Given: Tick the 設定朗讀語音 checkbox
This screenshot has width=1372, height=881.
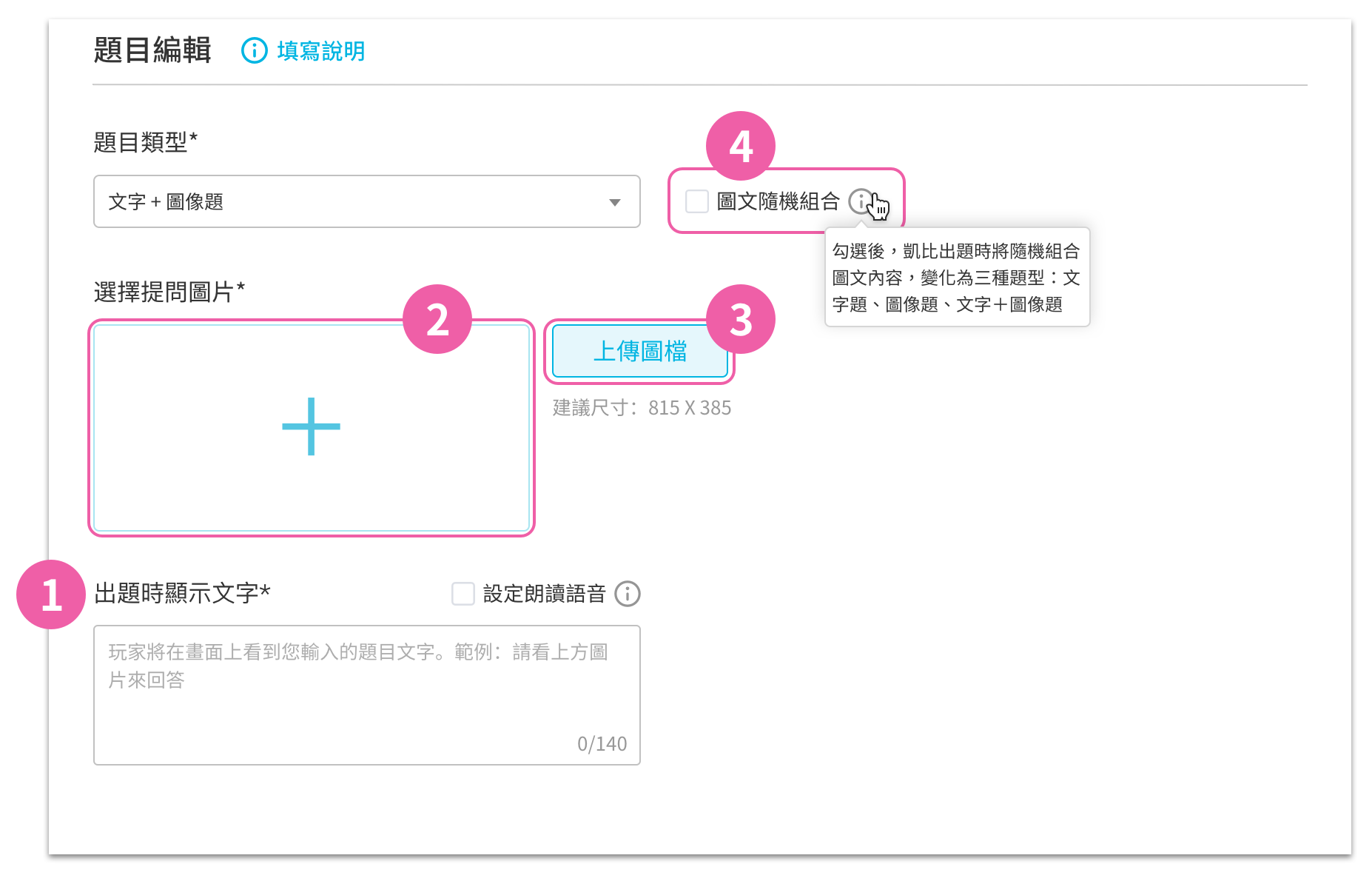Looking at the screenshot, I should click(463, 594).
